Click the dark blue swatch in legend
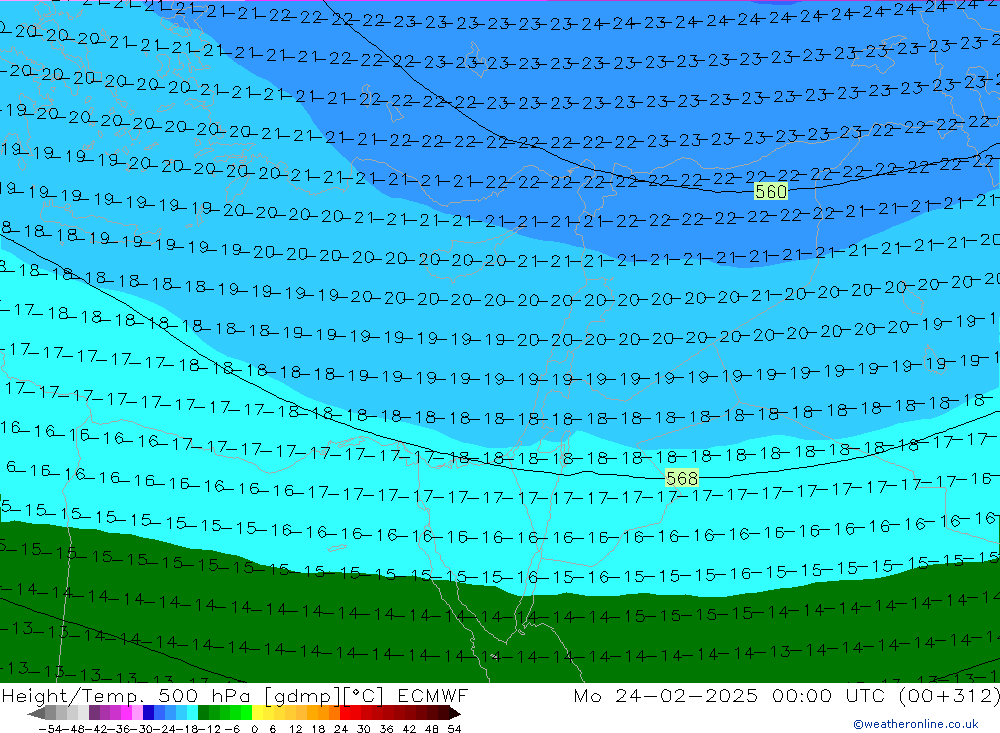The width and height of the screenshot is (1000, 733). pos(148,713)
